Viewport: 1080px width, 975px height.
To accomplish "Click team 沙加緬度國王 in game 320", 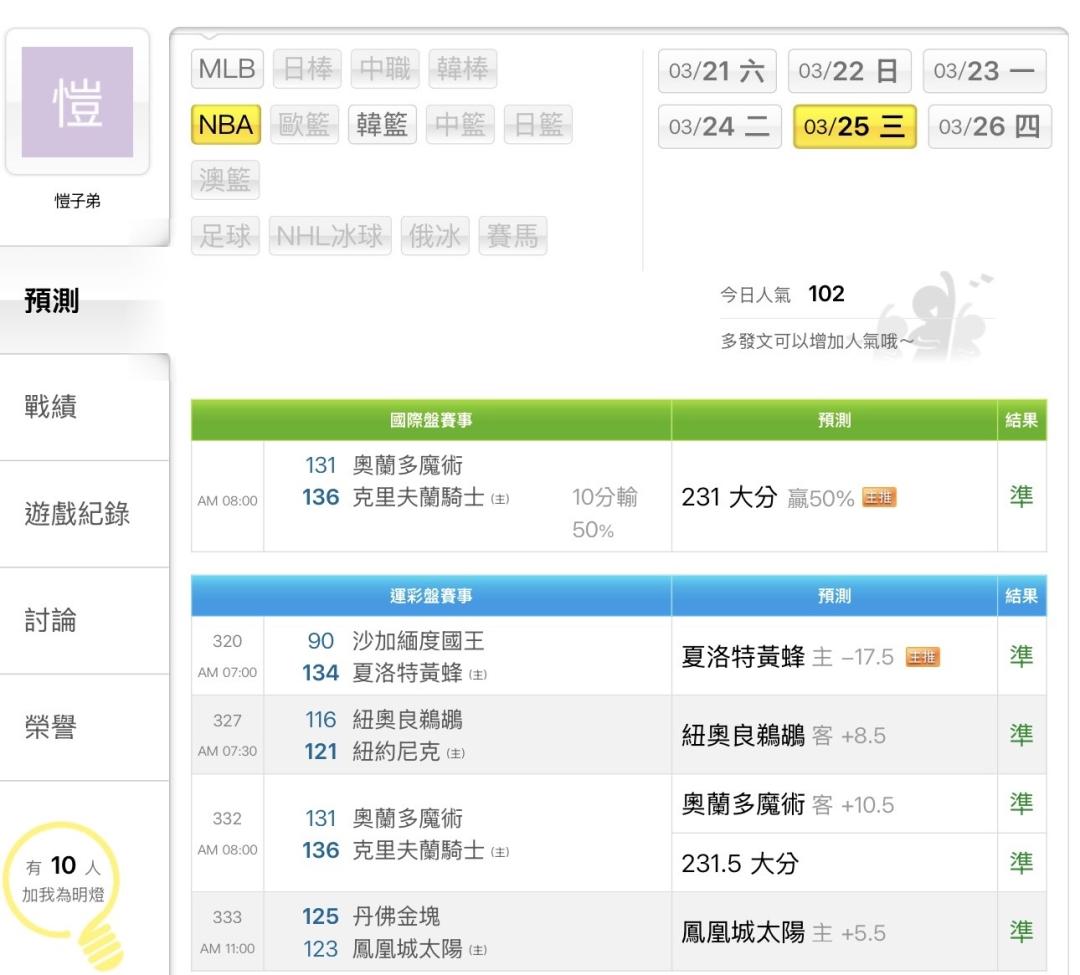I will click(x=419, y=641).
